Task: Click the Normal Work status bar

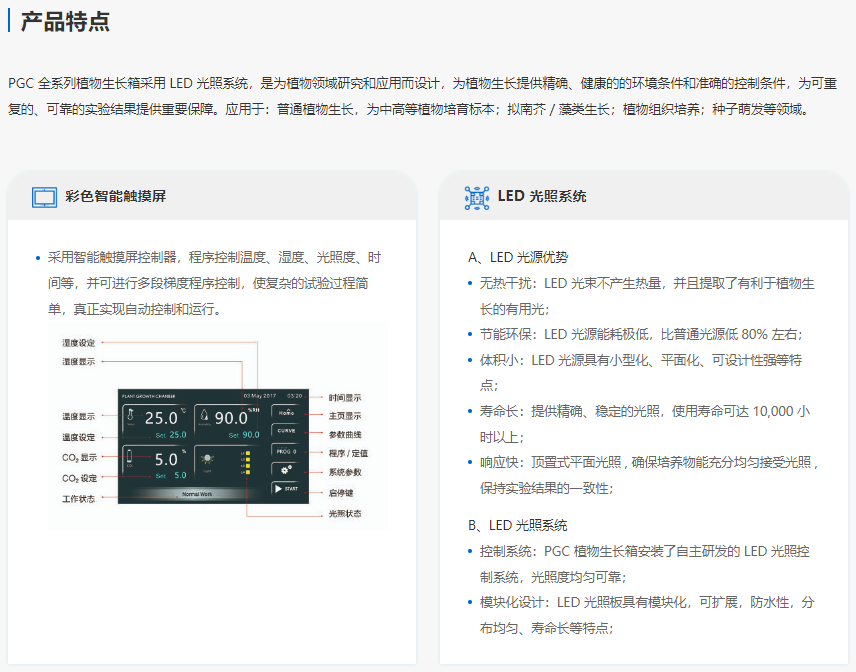Action: [196, 494]
